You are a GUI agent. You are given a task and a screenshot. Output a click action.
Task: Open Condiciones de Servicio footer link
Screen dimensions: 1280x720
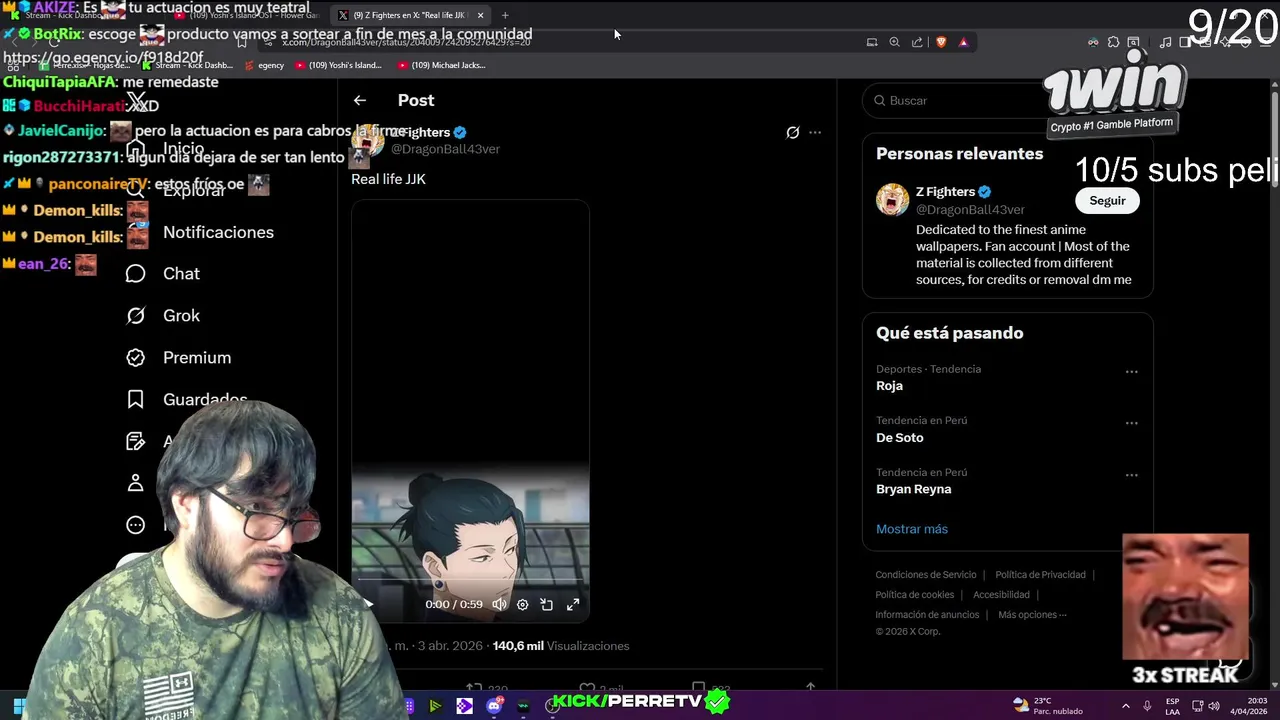[x=926, y=575]
